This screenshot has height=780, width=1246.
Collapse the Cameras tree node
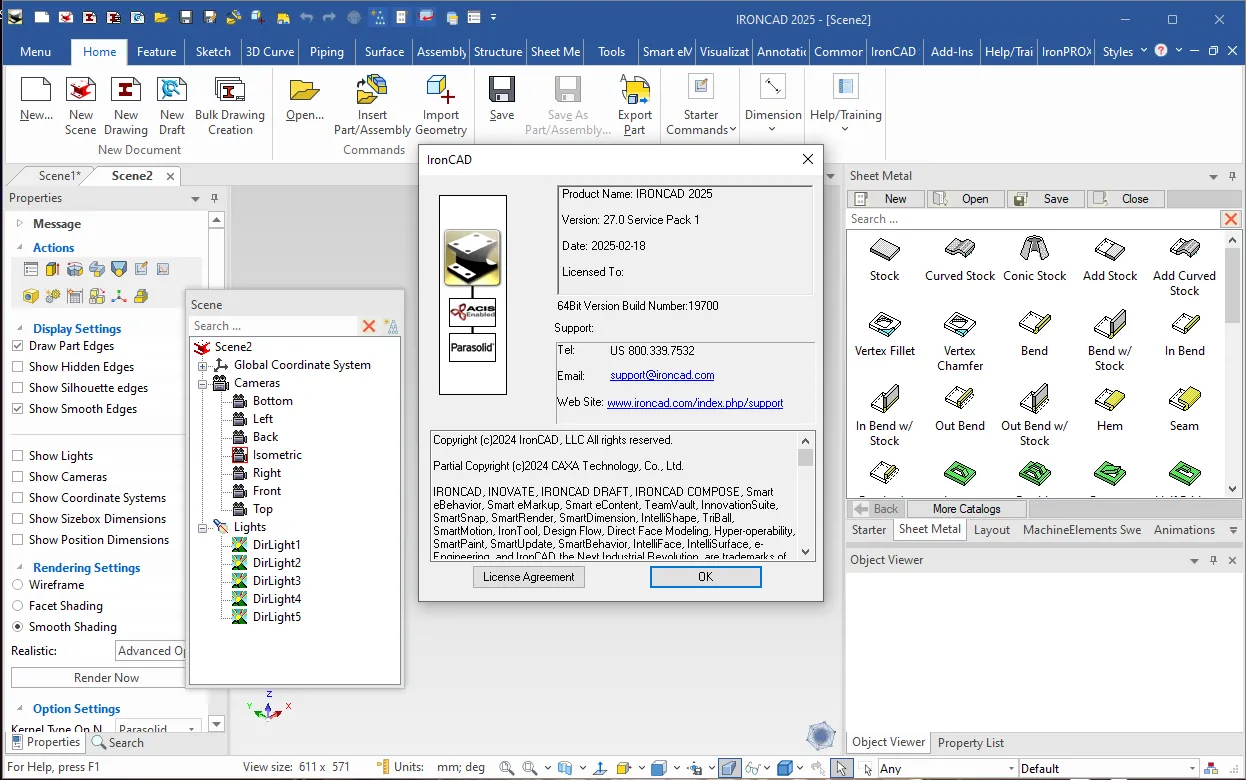(202, 383)
